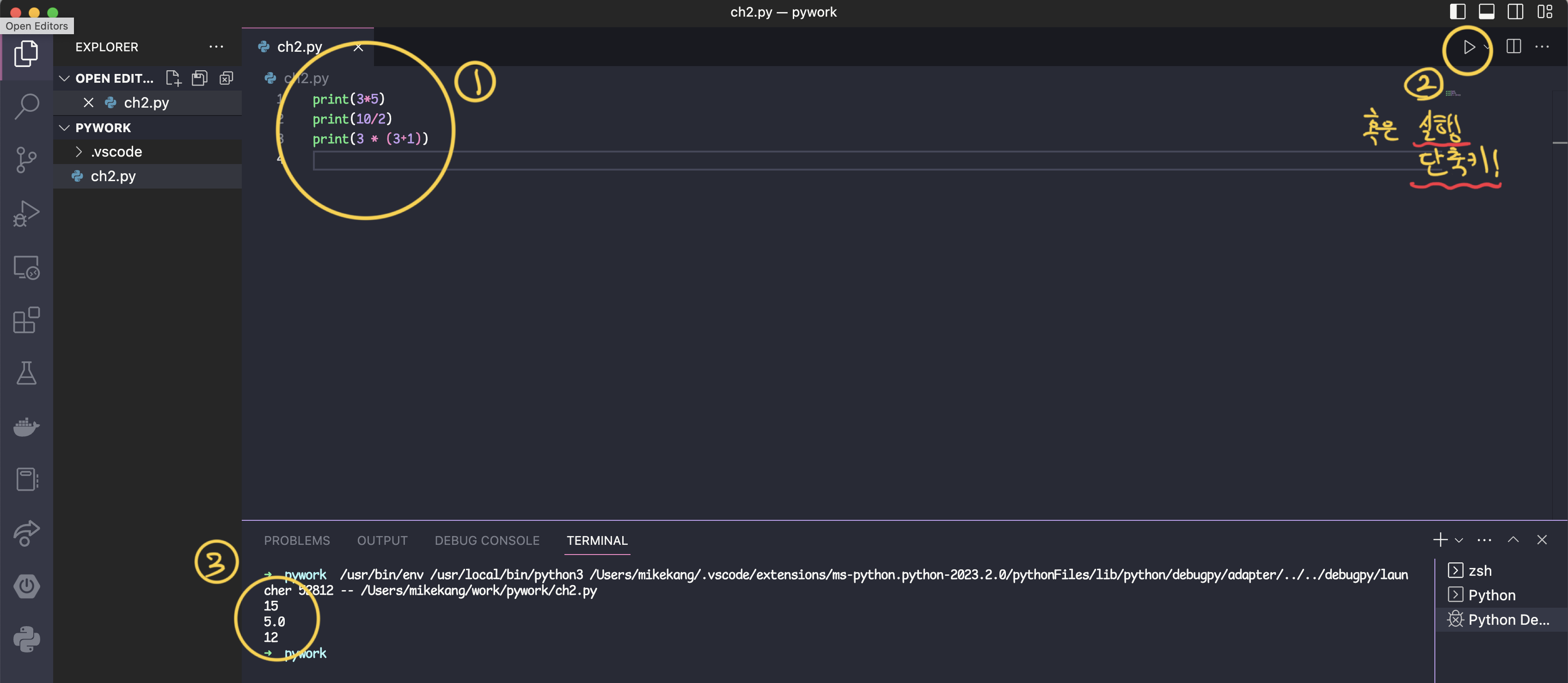The height and width of the screenshot is (683, 1568).
Task: Toggle the Primary Side Bar layout button
Action: tap(1457, 12)
